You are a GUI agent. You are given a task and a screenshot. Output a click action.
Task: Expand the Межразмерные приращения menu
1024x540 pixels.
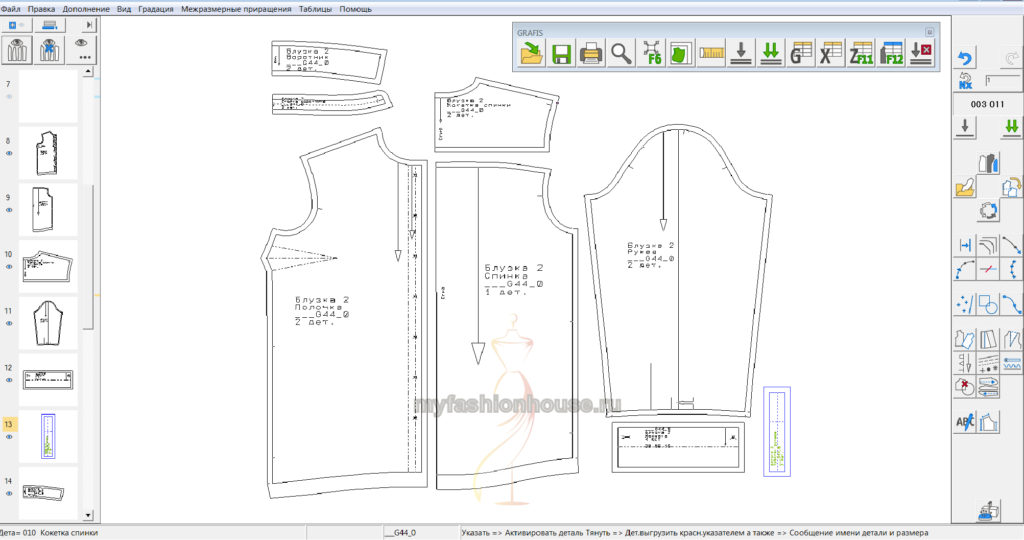click(x=236, y=9)
